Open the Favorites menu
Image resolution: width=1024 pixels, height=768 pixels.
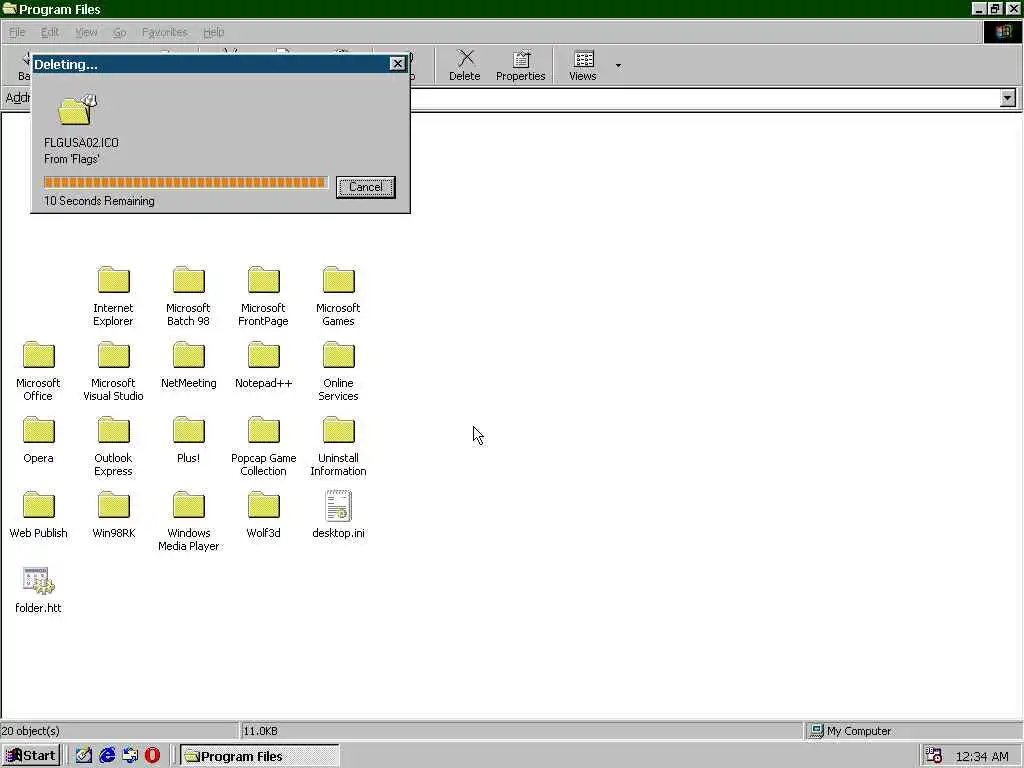165,32
